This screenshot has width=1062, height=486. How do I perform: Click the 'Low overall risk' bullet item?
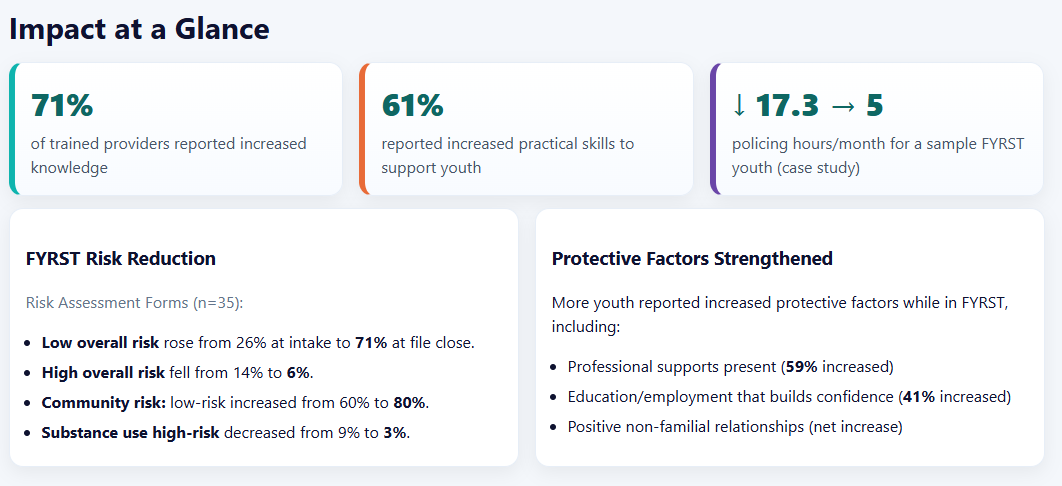pos(257,343)
